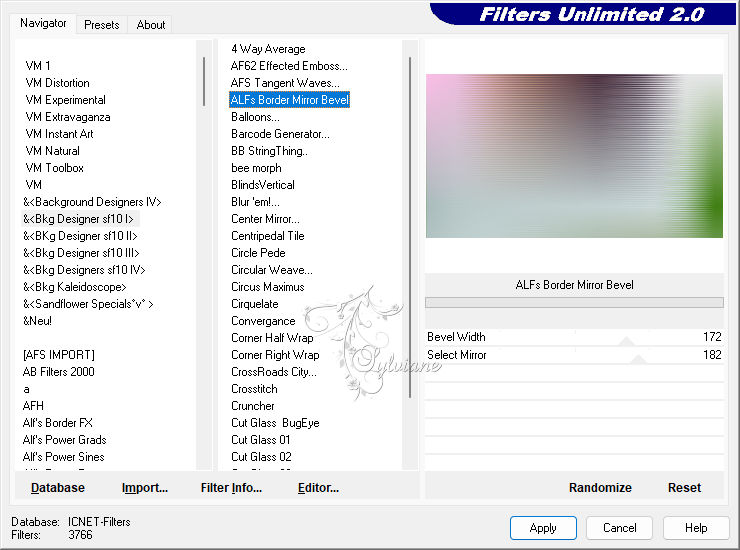Select Alf's Power Sines category
Viewport: 740px width, 550px height.
click(64, 457)
